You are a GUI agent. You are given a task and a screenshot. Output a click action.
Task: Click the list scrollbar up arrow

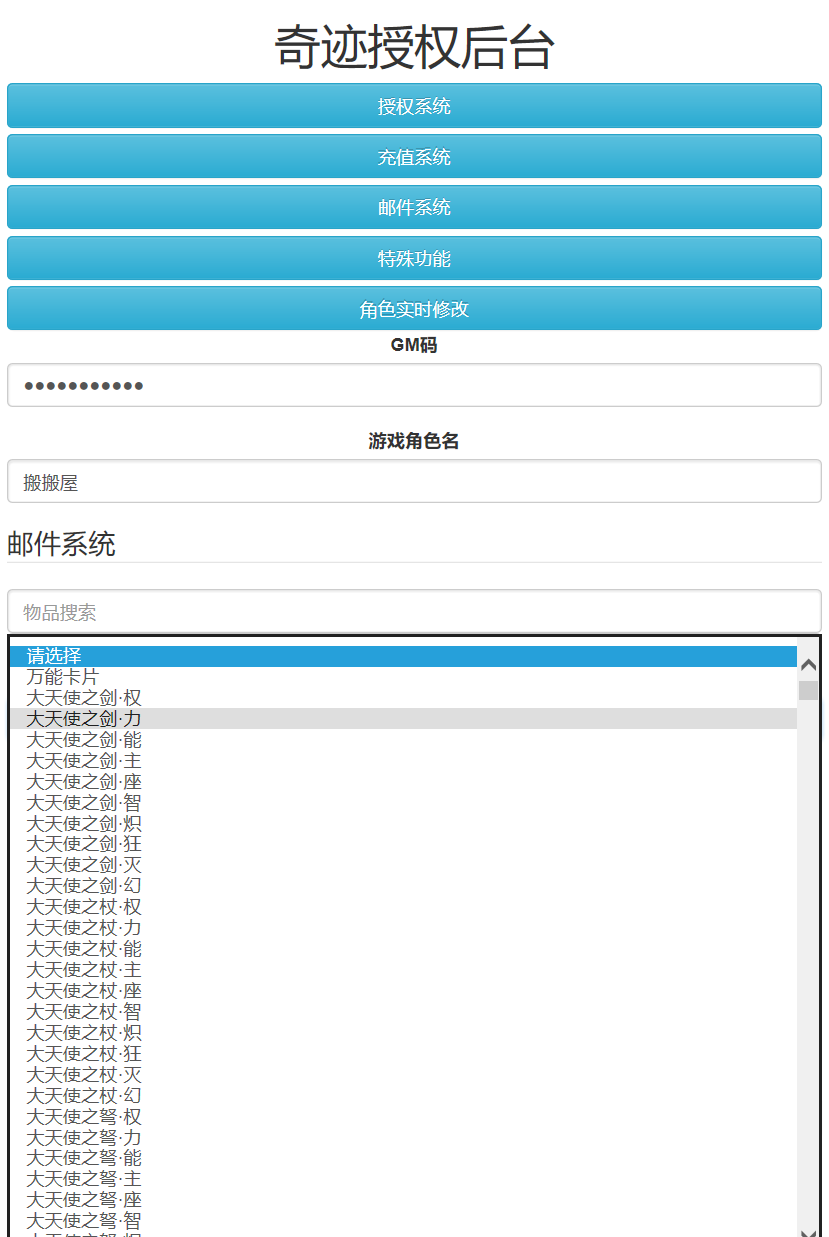808,665
